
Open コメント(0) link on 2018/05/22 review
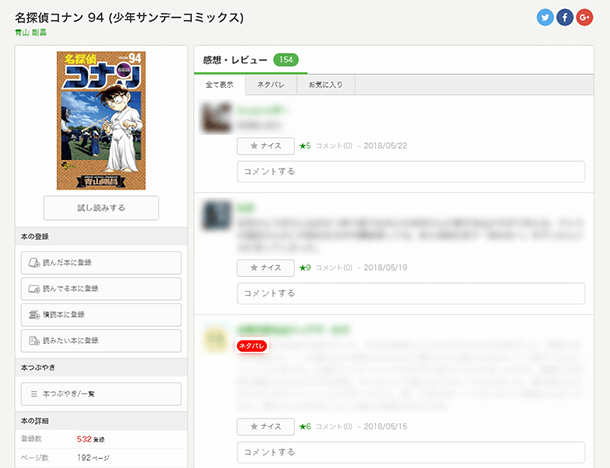(x=334, y=146)
